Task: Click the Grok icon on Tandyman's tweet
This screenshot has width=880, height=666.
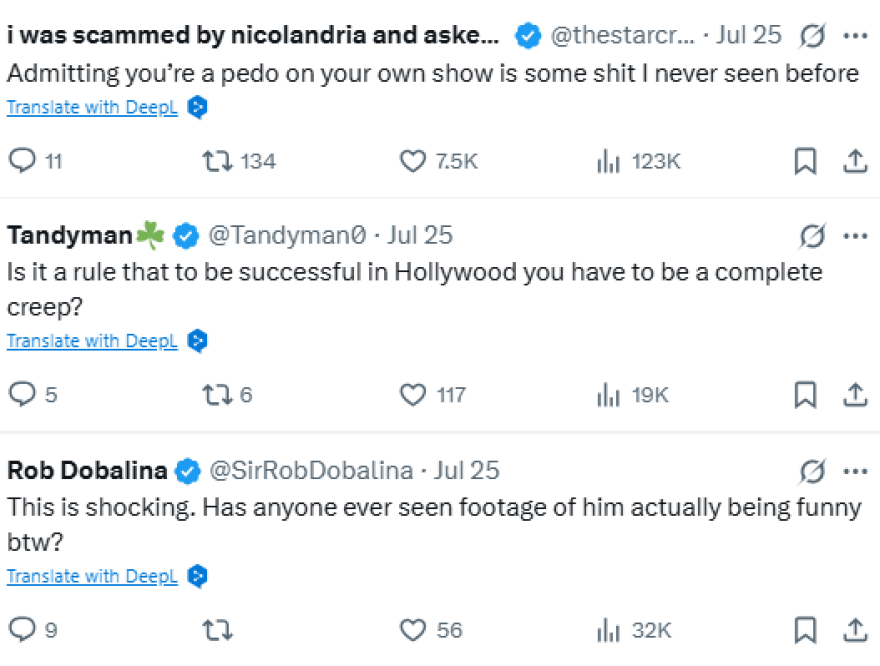Action: [812, 236]
